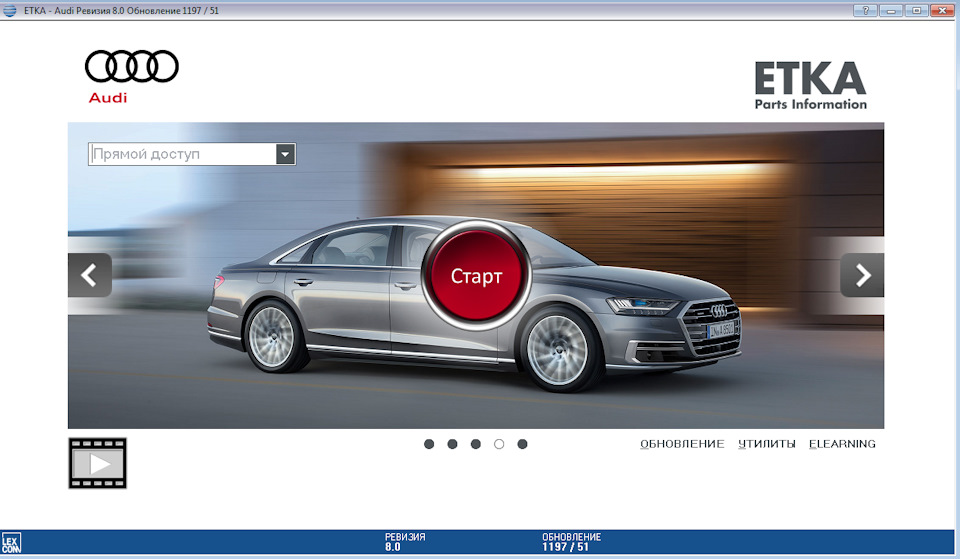Open the Прямой доступ dropdown arrow
Screen dimensions: 960x559
(x=285, y=154)
